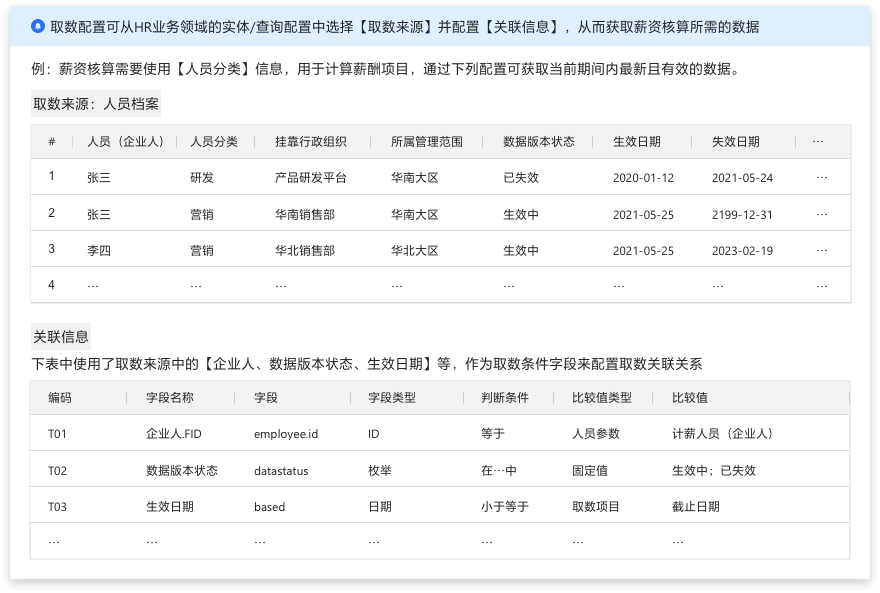Screen dimensions: 880x593
Task: Open the ellipsis at the end of row 1
Action: tap(822, 178)
